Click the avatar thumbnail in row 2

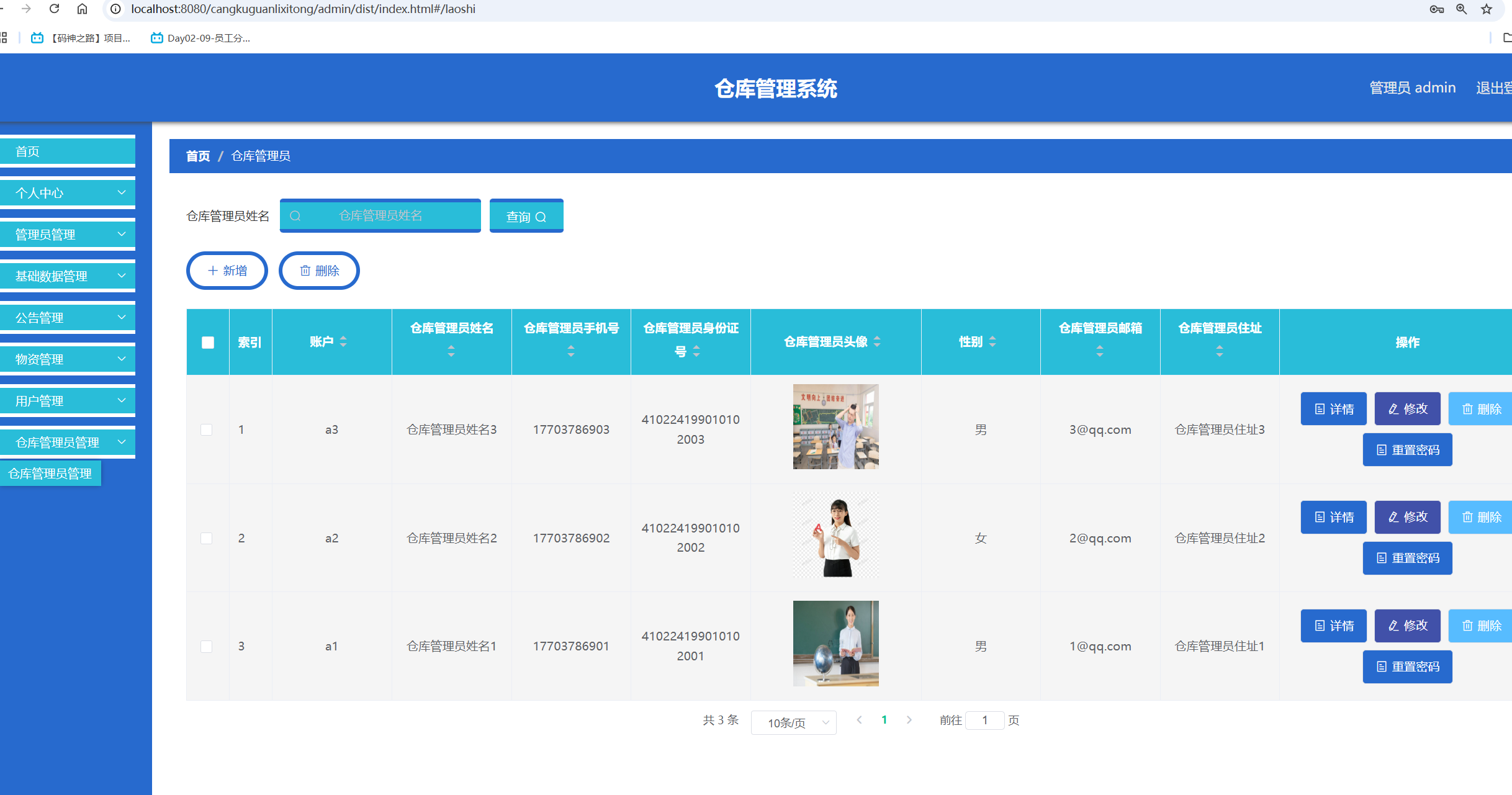[835, 535]
